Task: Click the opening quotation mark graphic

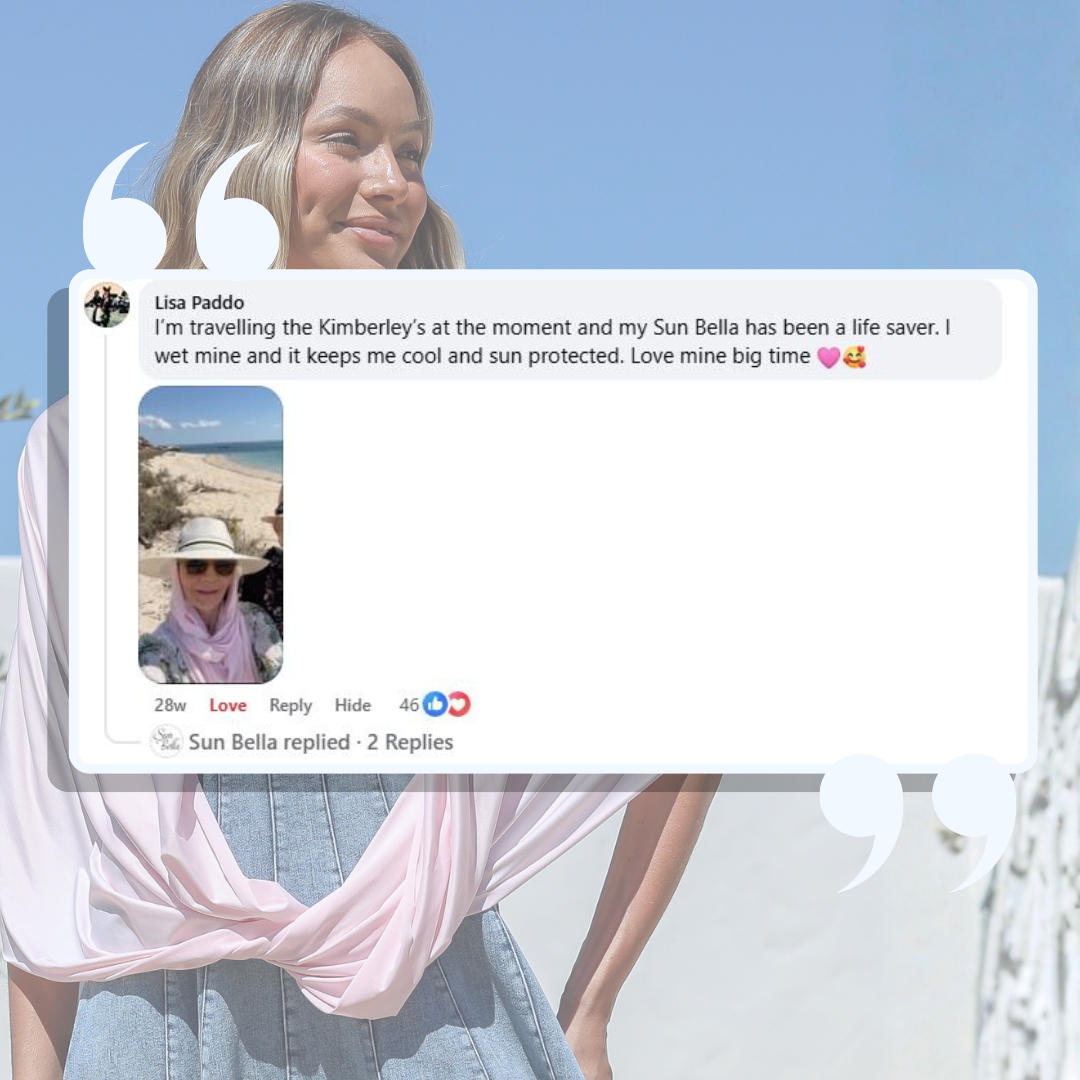Action: pyautogui.click(x=181, y=206)
